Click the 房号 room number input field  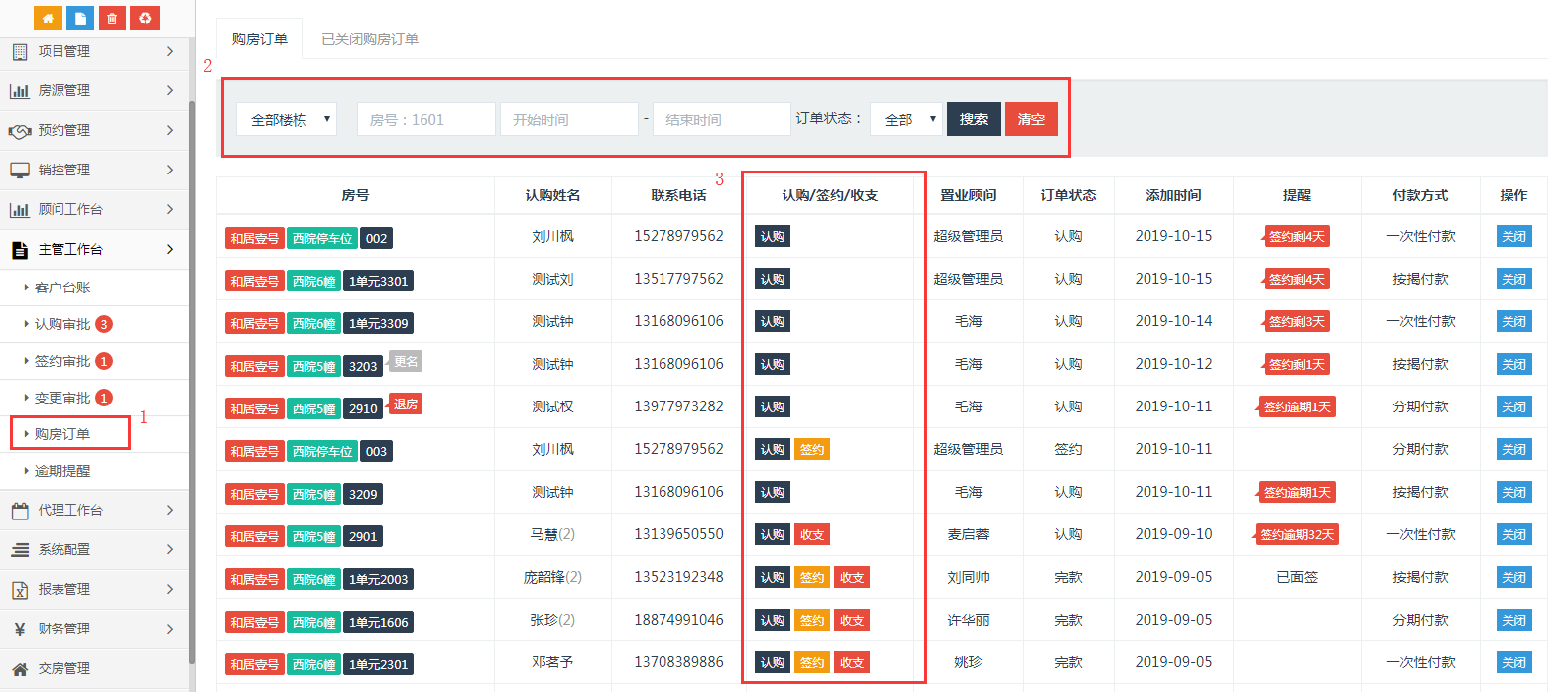coord(425,119)
